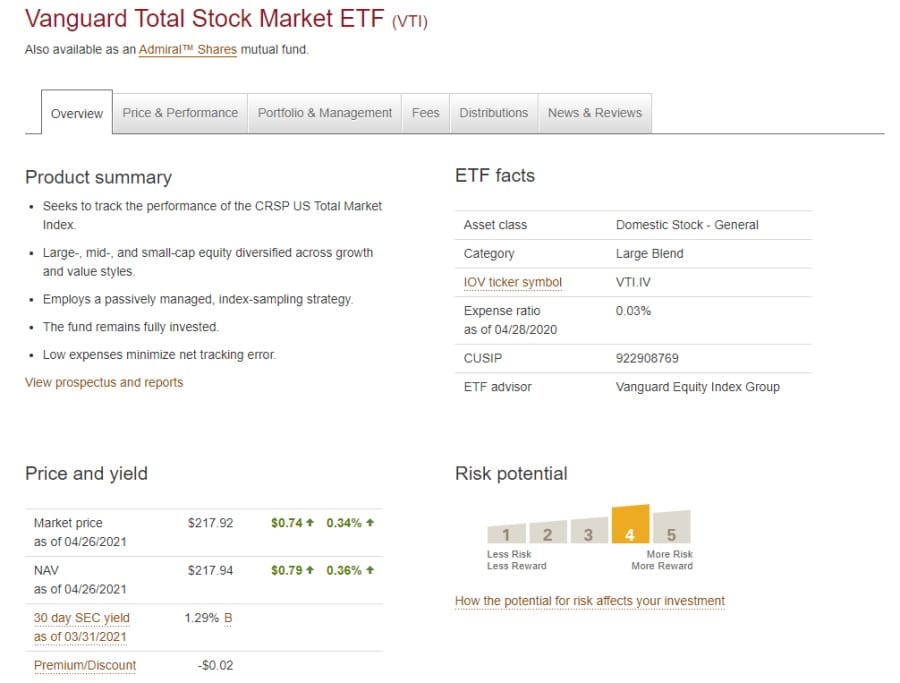Click up arrow beside NAV $0.79
This screenshot has width=900, height=683.
click(310, 570)
